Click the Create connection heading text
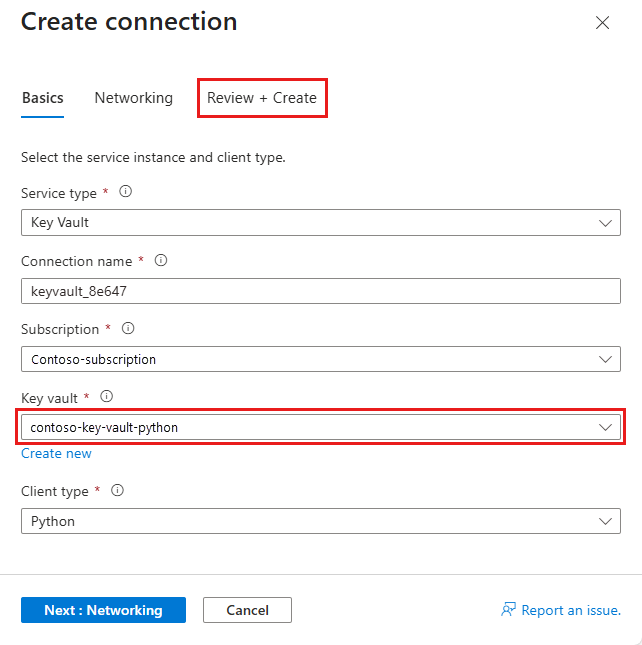The width and height of the screenshot is (642, 645). [129, 21]
